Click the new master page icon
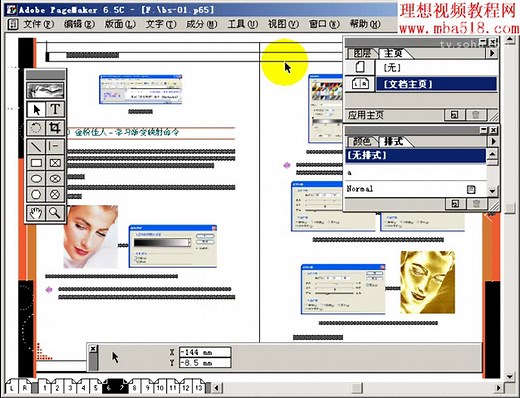This screenshot has width=520, height=398. click(454, 115)
